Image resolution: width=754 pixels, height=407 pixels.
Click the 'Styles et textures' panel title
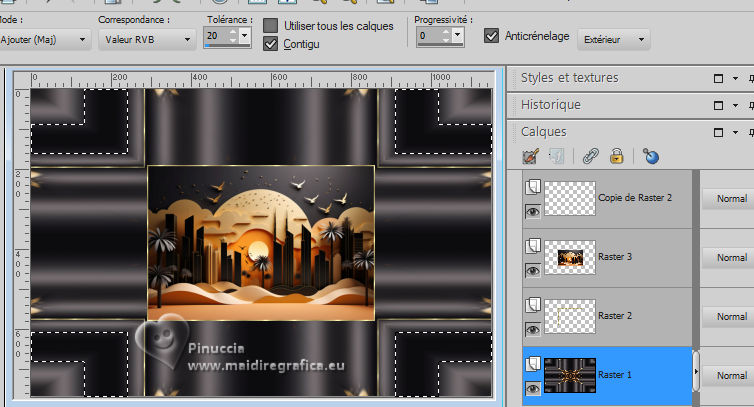click(x=569, y=78)
